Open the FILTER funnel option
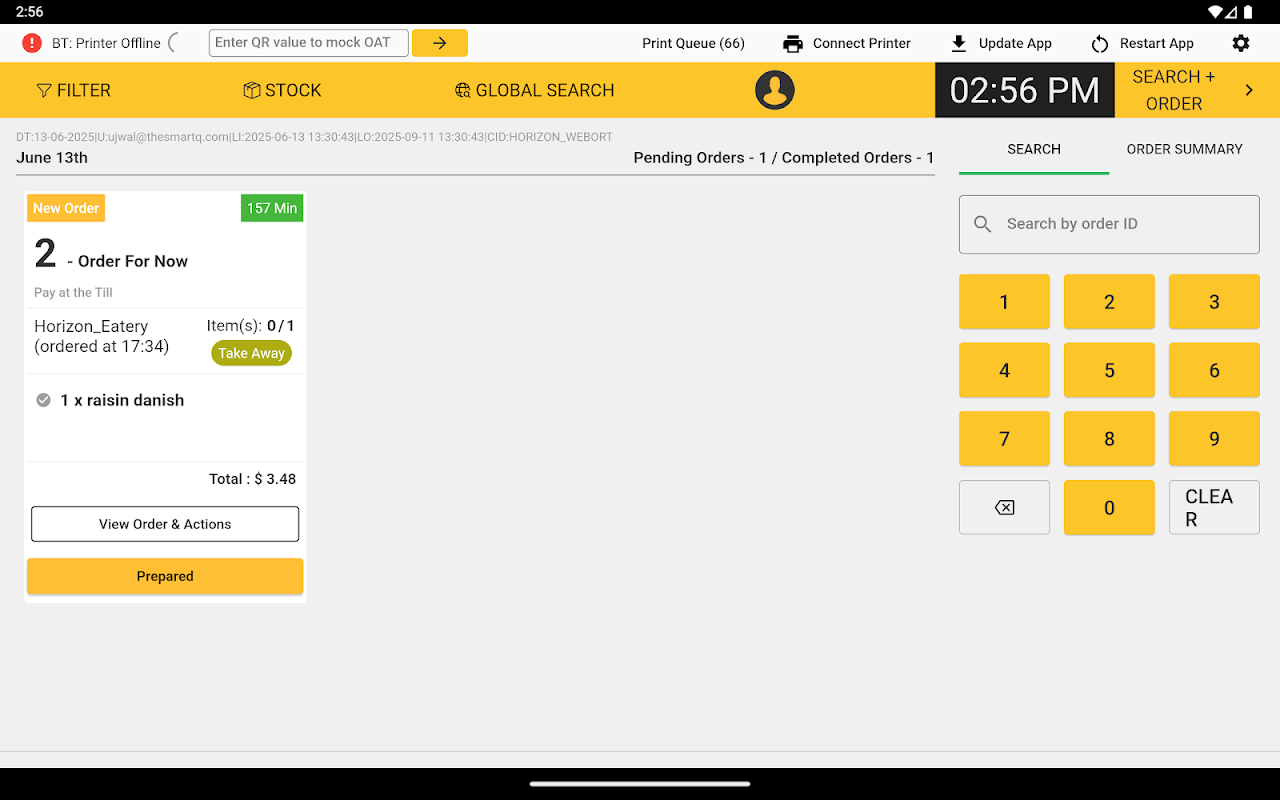1280x800 pixels. coord(73,90)
